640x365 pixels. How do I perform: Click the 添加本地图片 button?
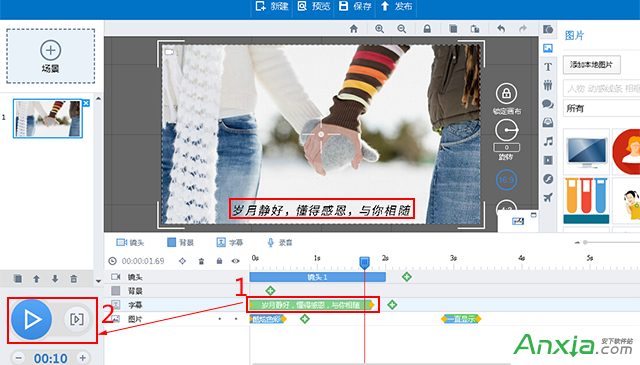591,65
